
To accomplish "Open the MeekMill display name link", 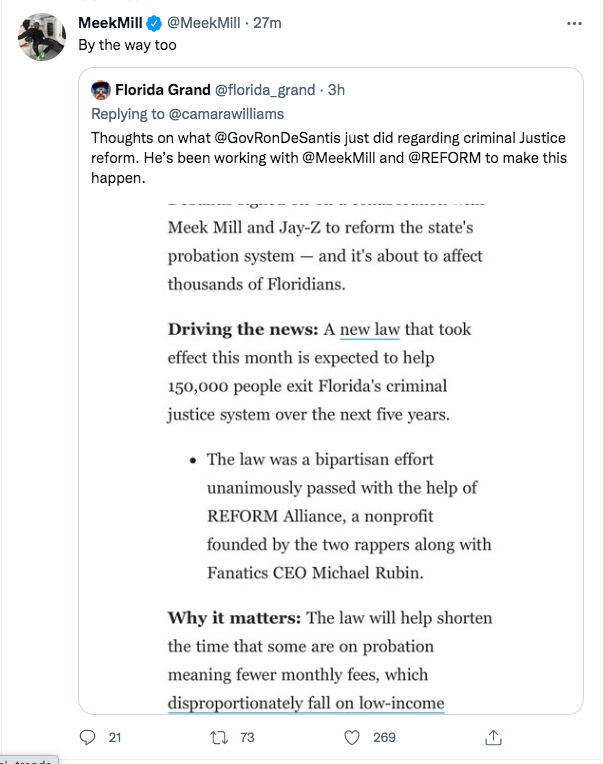I will [110, 23].
